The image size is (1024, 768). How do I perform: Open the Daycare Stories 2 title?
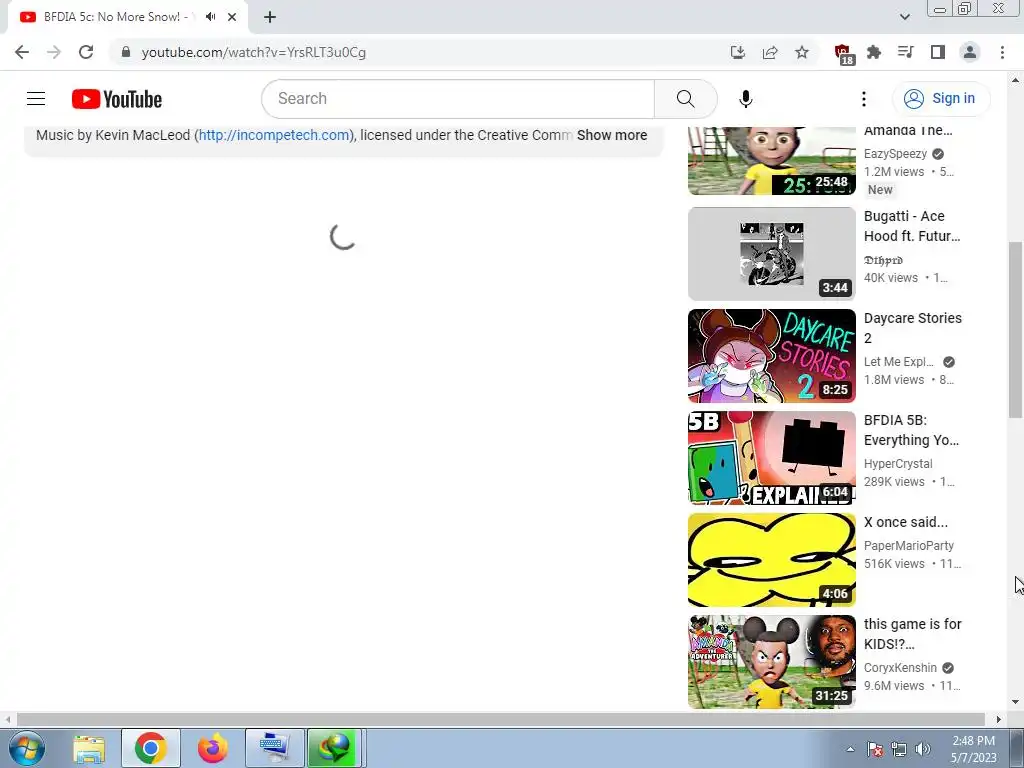click(x=912, y=328)
